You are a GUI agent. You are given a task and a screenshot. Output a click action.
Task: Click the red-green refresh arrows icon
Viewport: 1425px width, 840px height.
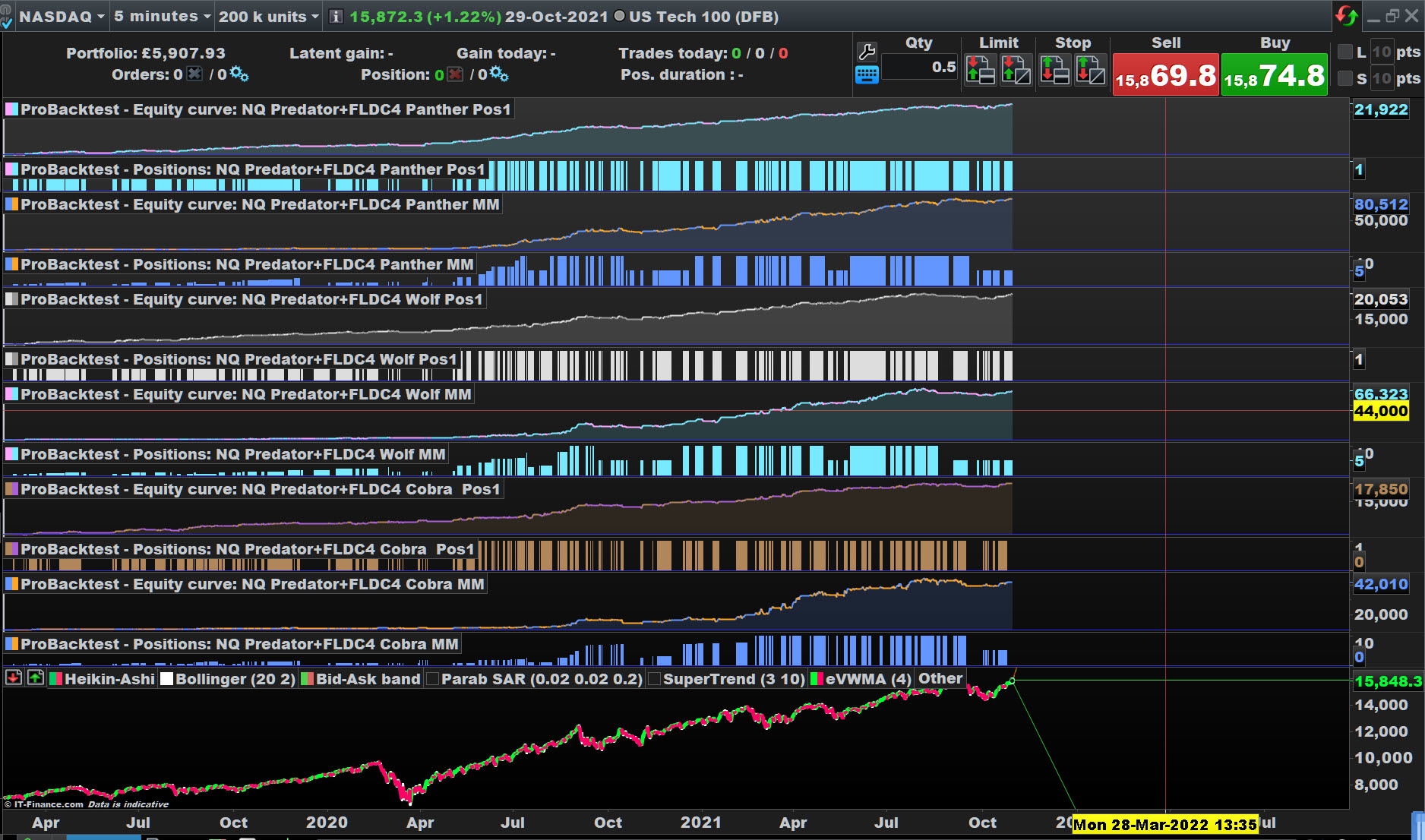1346,16
